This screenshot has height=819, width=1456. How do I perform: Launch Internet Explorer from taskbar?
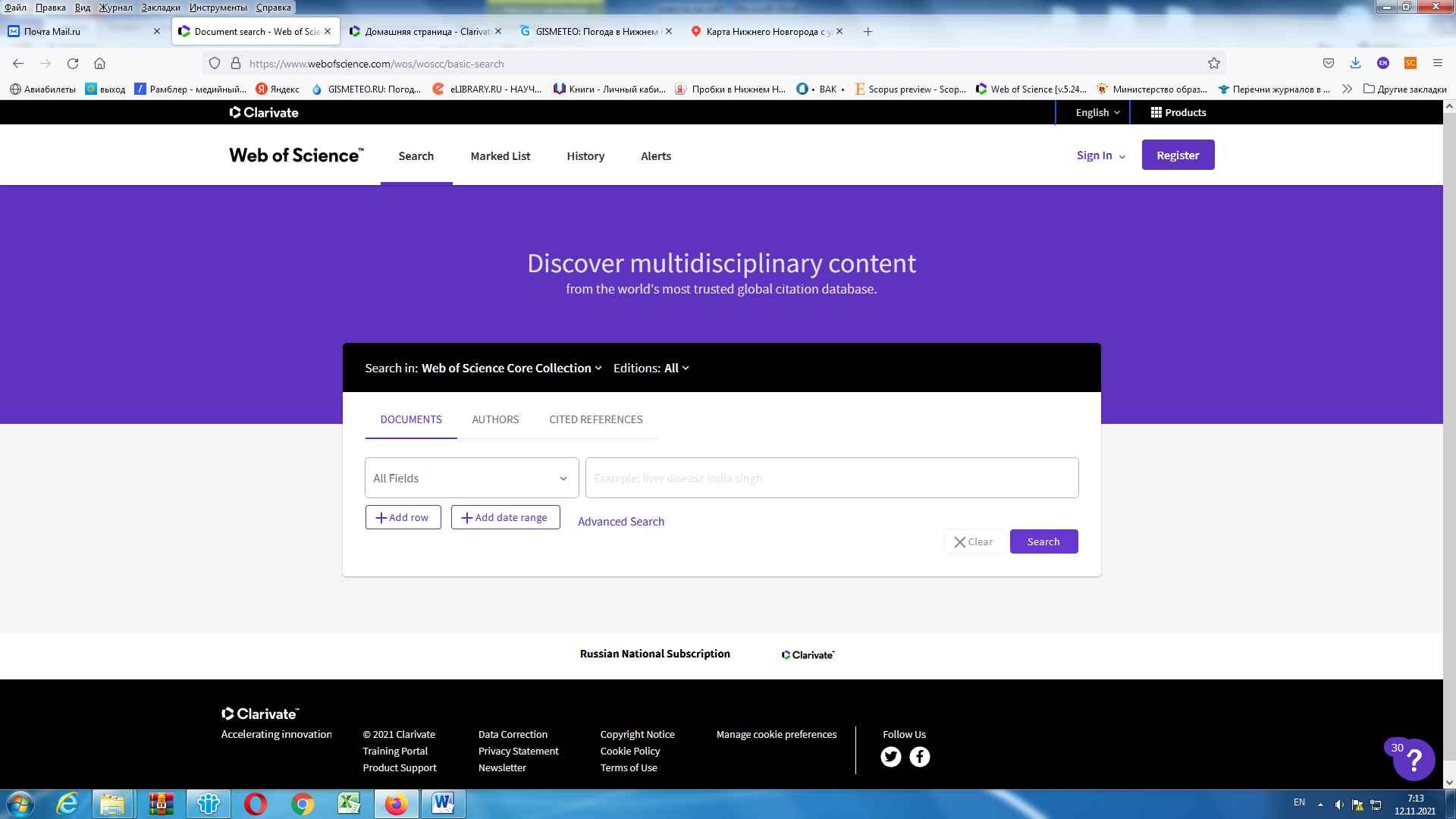click(67, 804)
